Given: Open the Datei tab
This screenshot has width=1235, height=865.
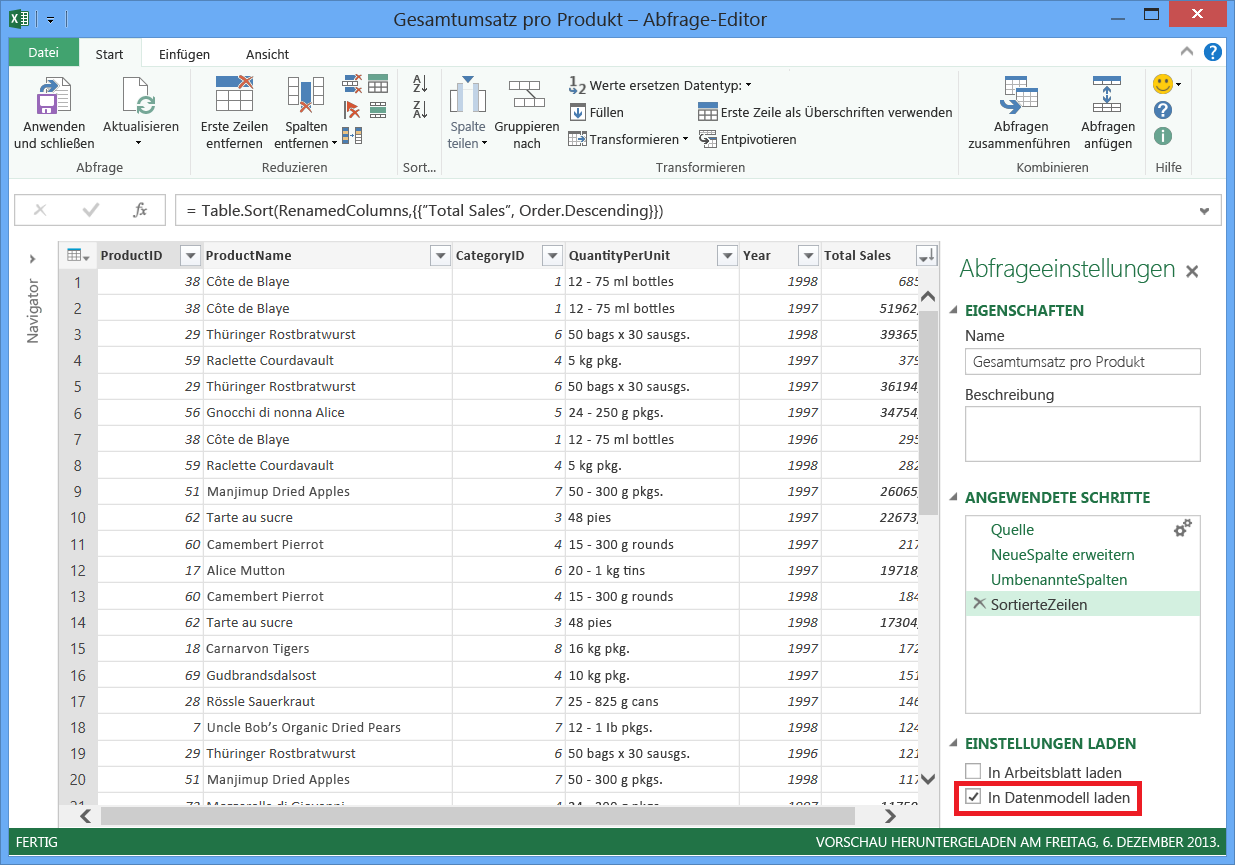Looking at the screenshot, I should (43, 53).
